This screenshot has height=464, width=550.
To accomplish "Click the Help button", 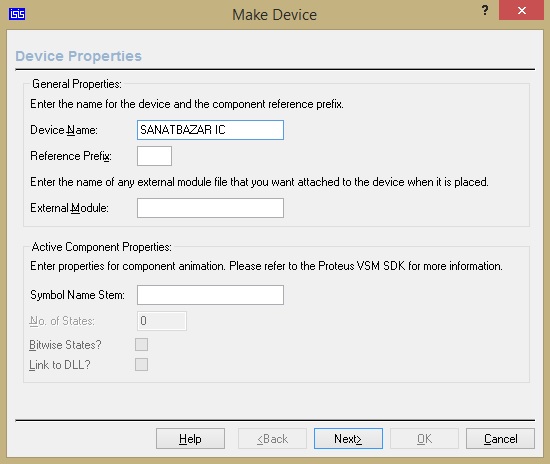I will coord(190,439).
